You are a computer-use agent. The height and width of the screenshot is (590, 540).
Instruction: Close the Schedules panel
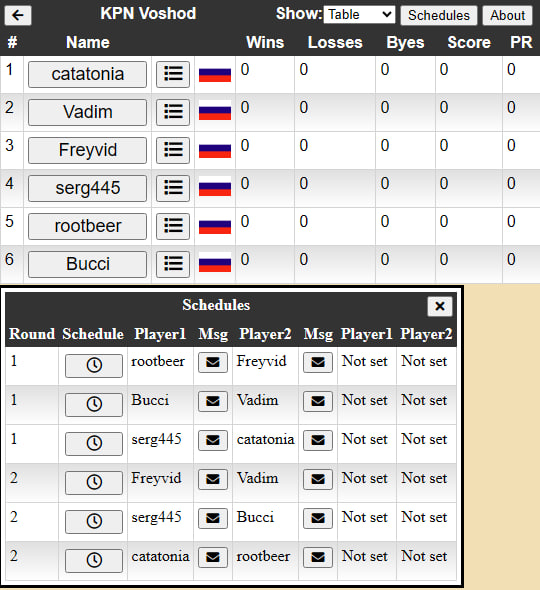440,306
